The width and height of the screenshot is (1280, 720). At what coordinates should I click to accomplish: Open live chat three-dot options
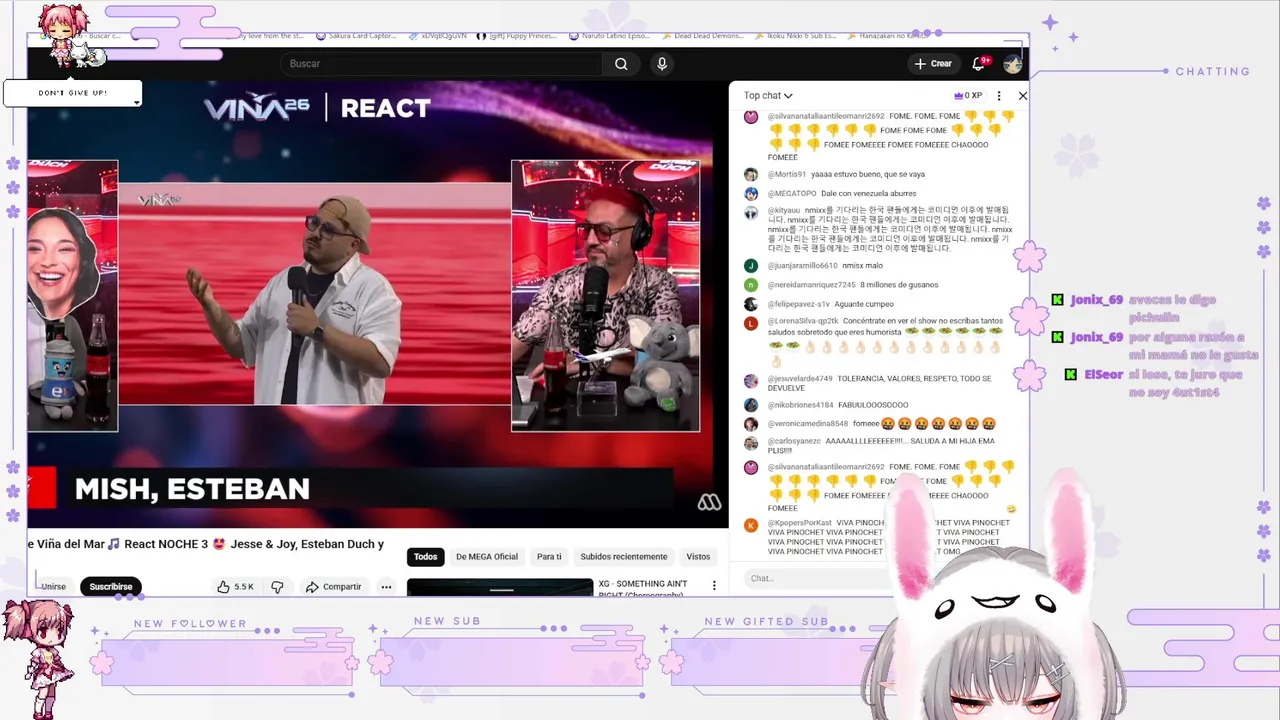[999, 96]
